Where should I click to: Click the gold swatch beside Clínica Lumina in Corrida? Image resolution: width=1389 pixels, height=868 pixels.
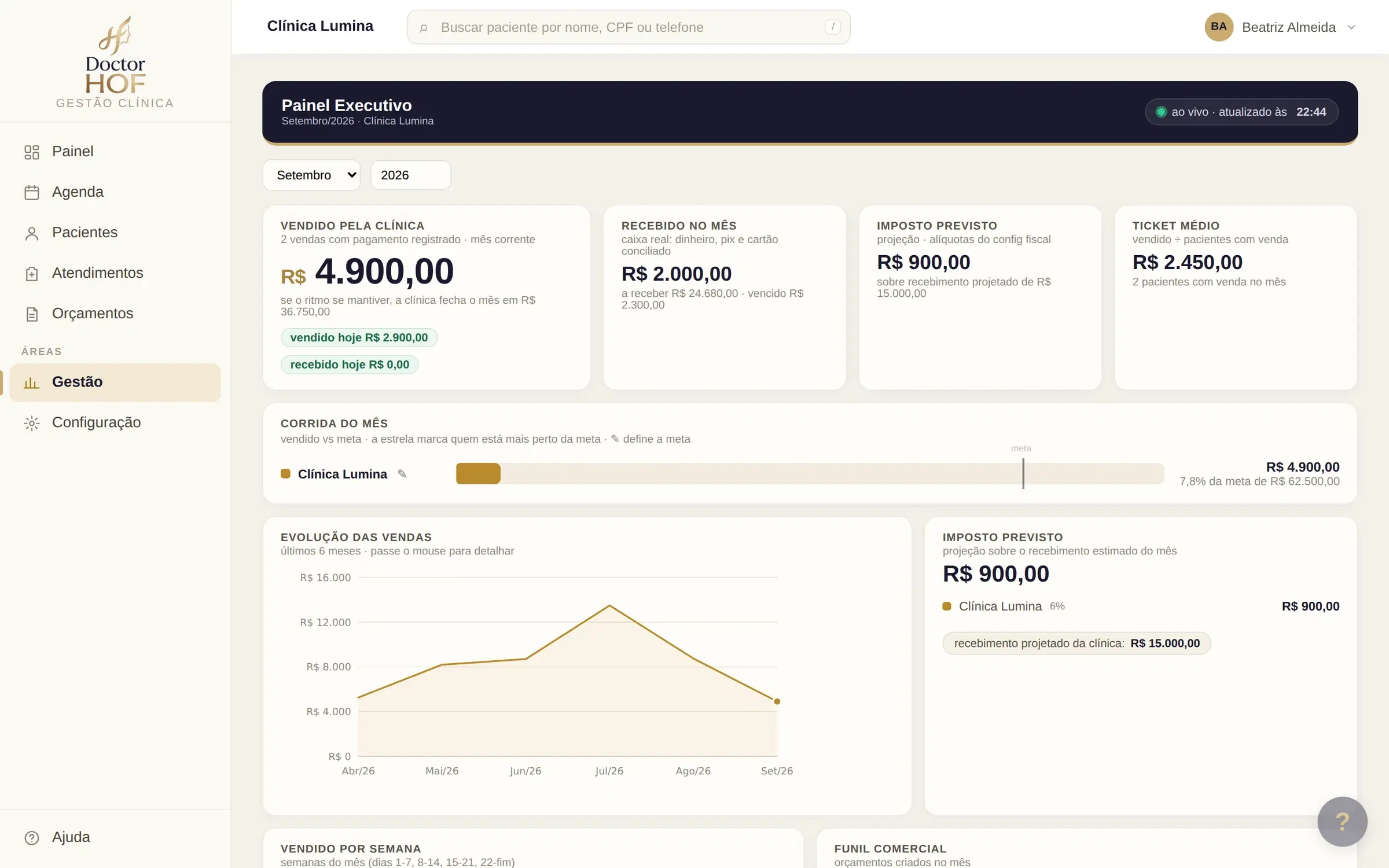tap(285, 473)
